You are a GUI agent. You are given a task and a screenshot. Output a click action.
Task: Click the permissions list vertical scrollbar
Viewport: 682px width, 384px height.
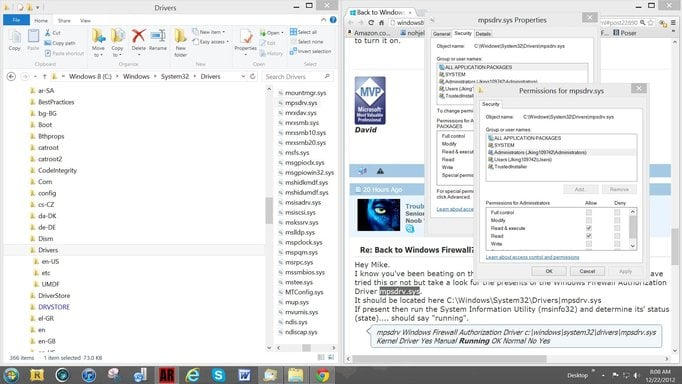click(632, 229)
